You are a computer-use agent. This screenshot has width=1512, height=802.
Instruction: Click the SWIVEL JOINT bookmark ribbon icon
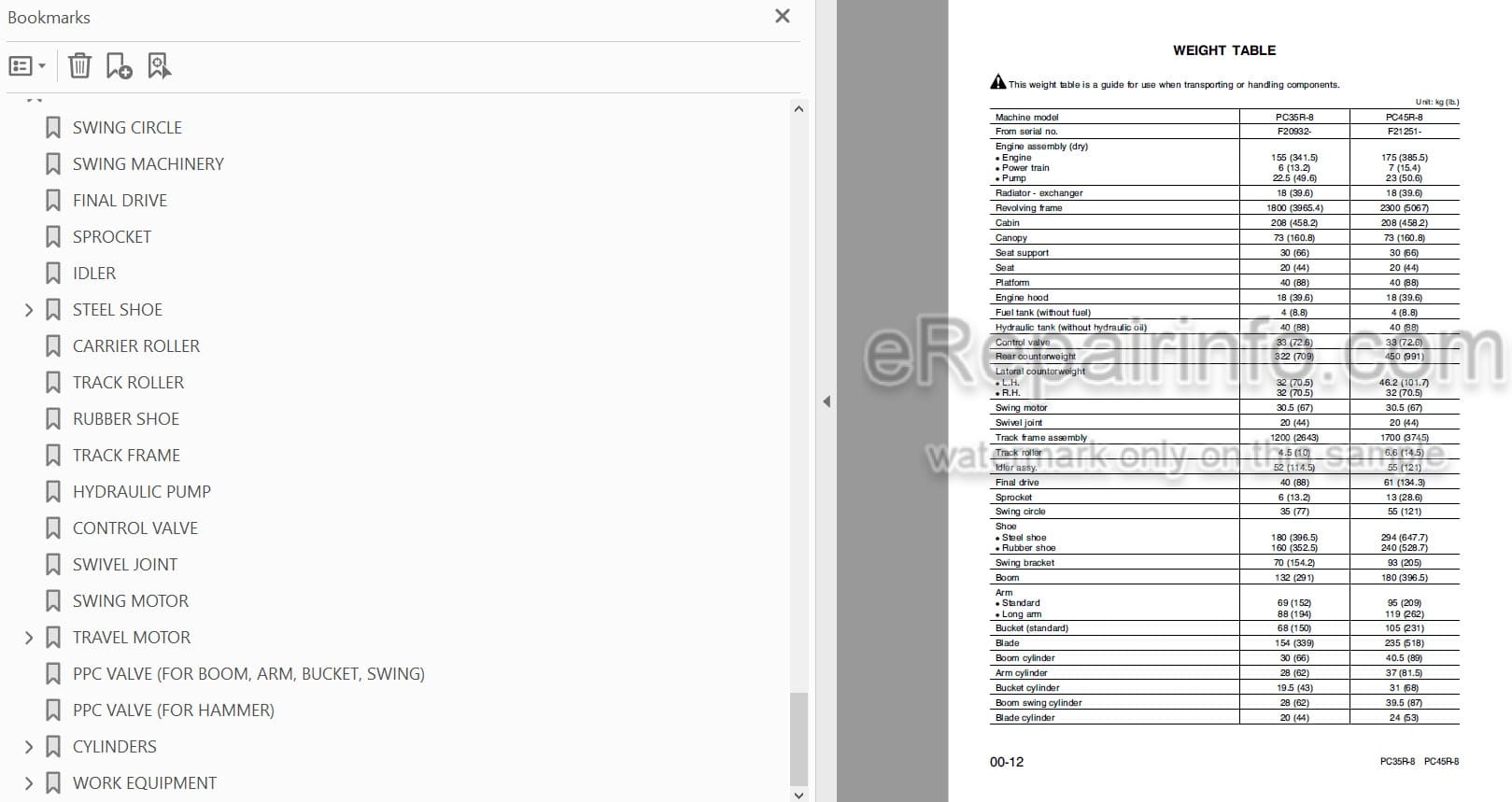53,565
